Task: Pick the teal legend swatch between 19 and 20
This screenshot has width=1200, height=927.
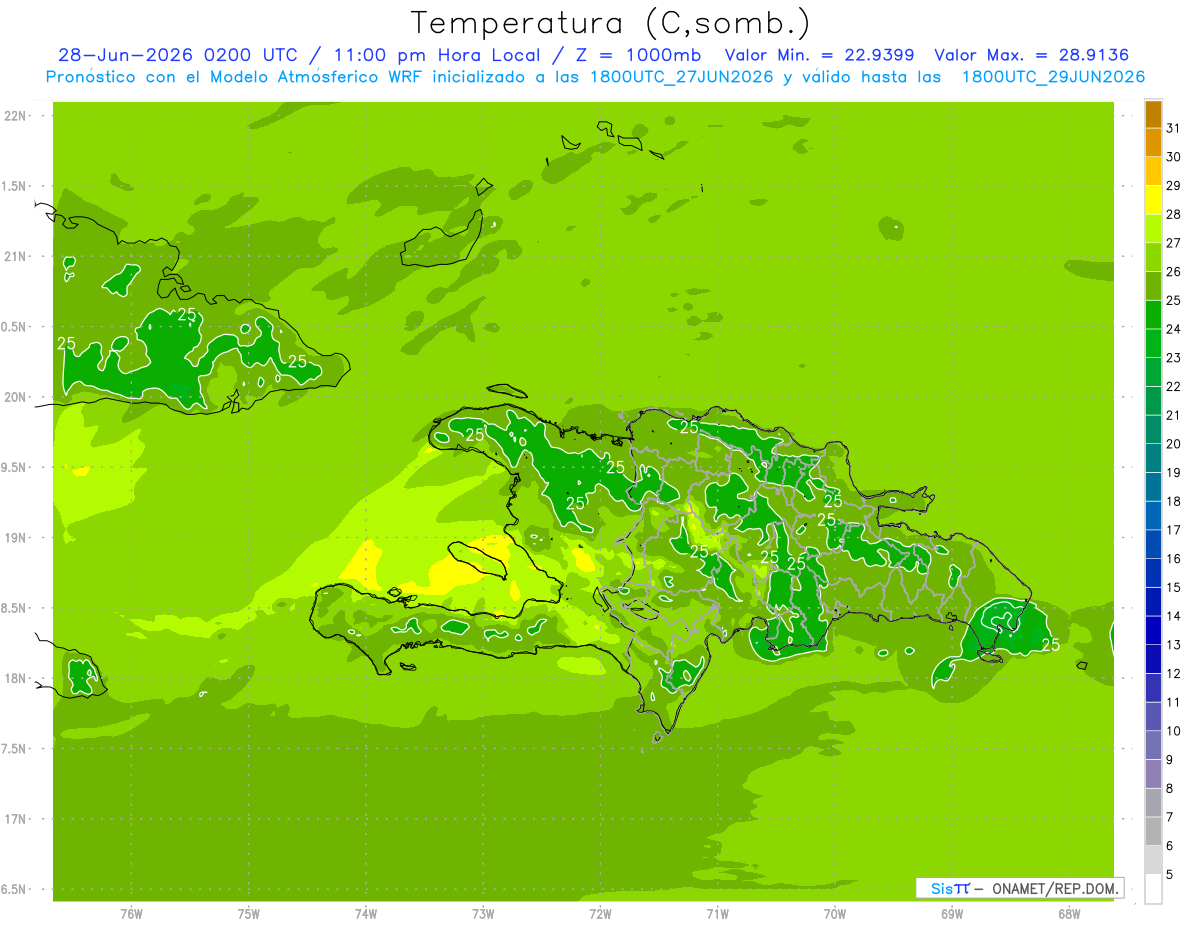Action: (1153, 458)
